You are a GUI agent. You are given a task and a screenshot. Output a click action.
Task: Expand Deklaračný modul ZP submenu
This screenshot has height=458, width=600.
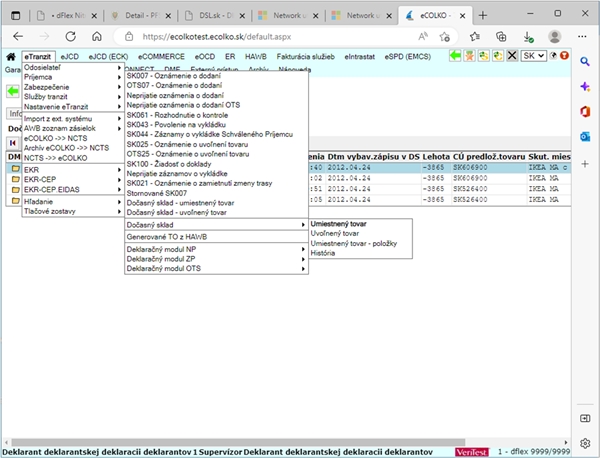click(x=216, y=259)
